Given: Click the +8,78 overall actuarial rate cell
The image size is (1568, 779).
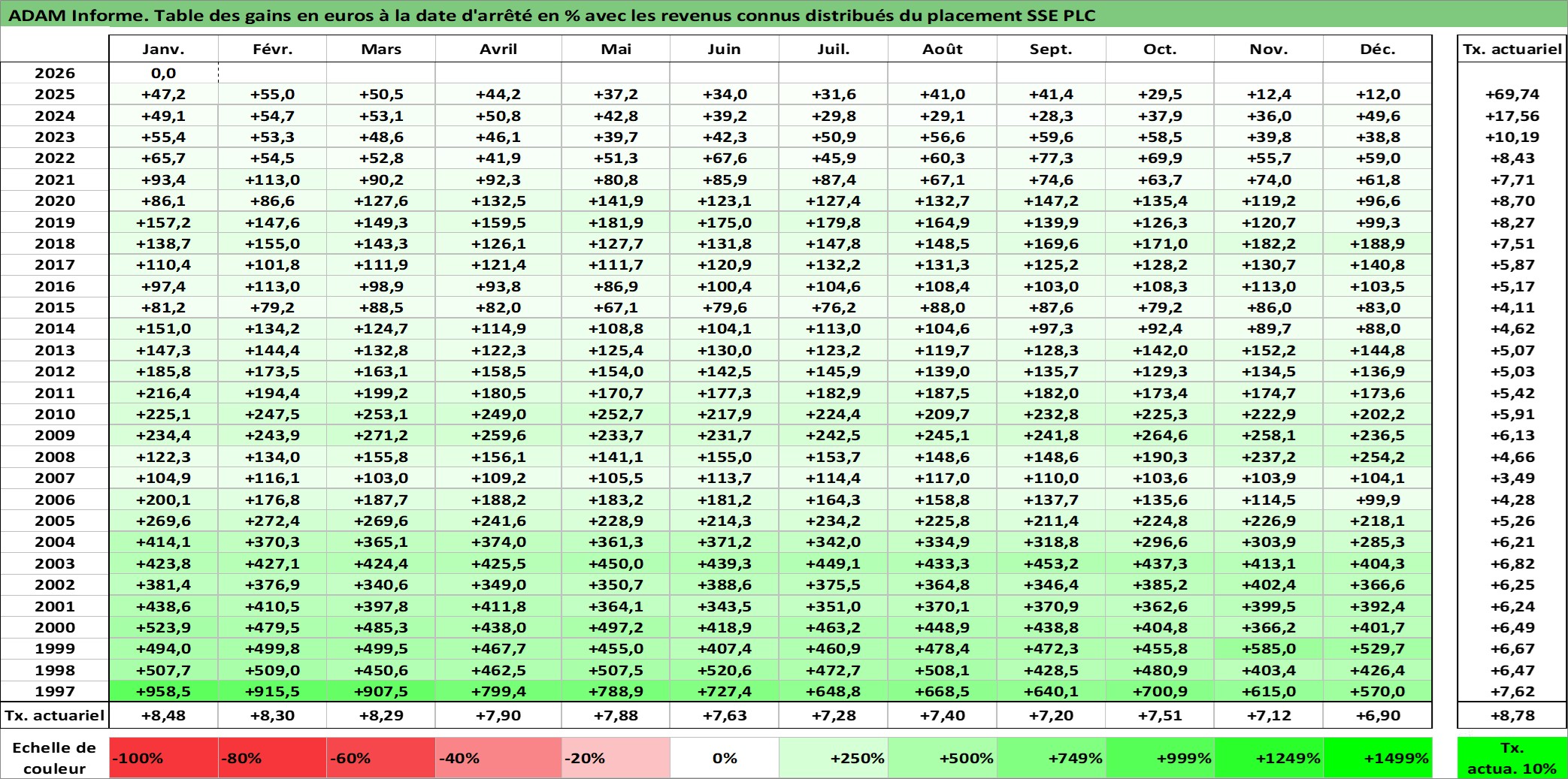Looking at the screenshot, I should point(1512,715).
